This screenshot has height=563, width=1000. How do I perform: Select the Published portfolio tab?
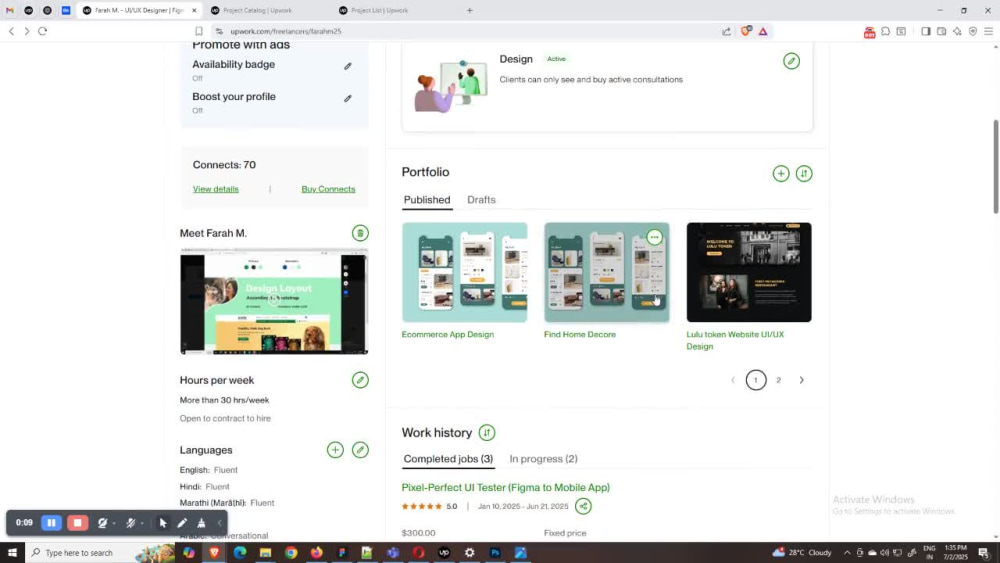tap(427, 200)
